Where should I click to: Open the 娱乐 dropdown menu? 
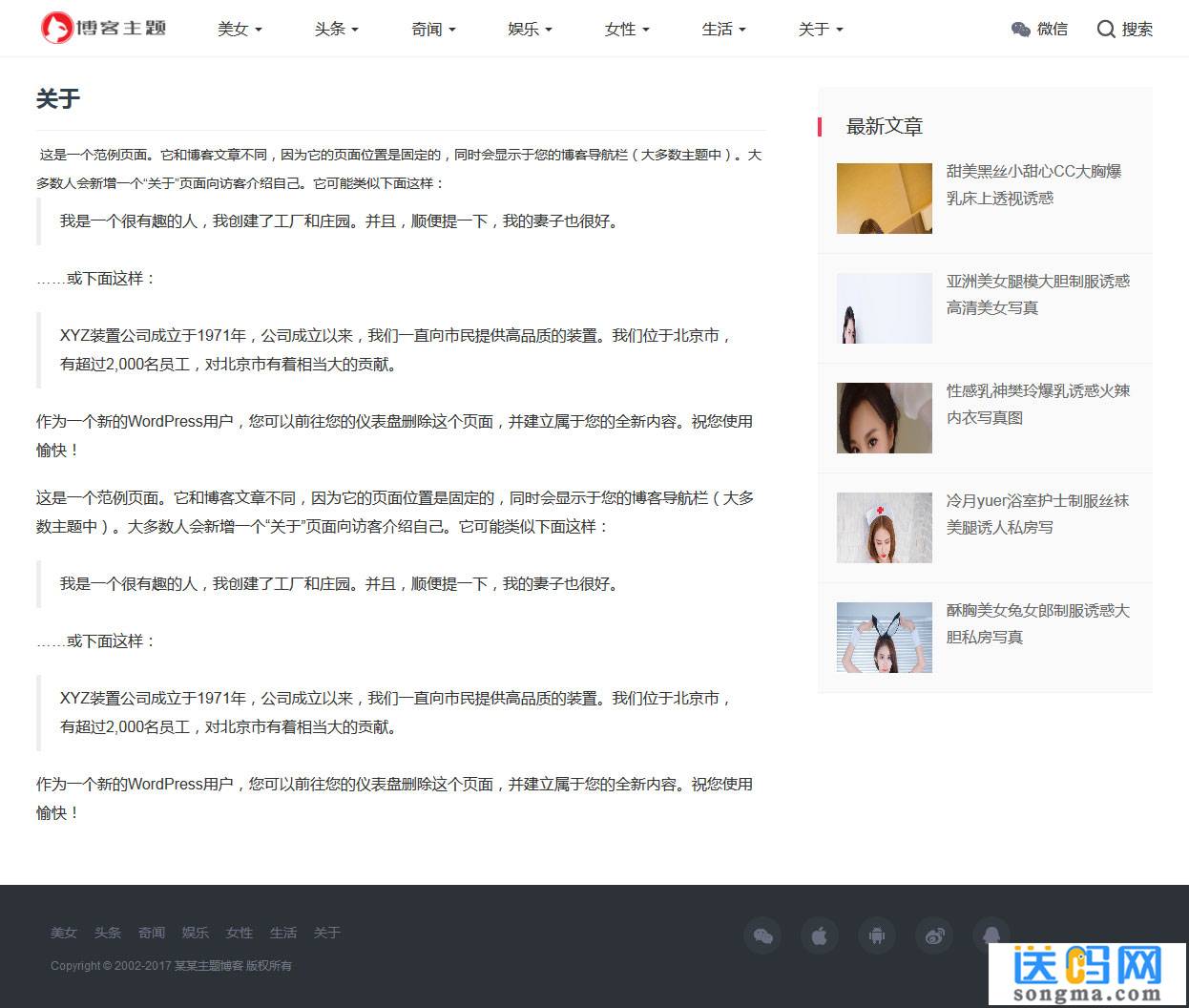click(530, 30)
